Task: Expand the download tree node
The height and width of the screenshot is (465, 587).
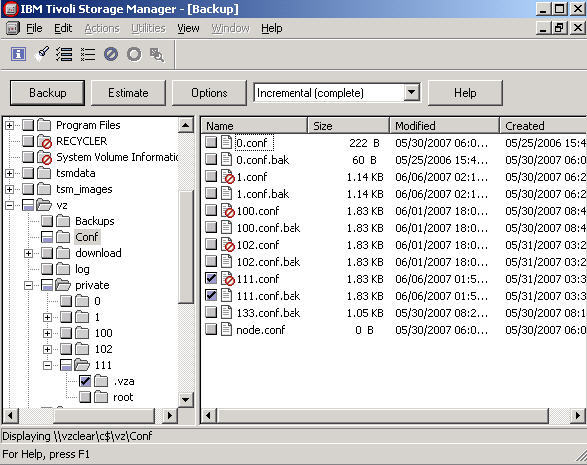Action: click(28, 253)
